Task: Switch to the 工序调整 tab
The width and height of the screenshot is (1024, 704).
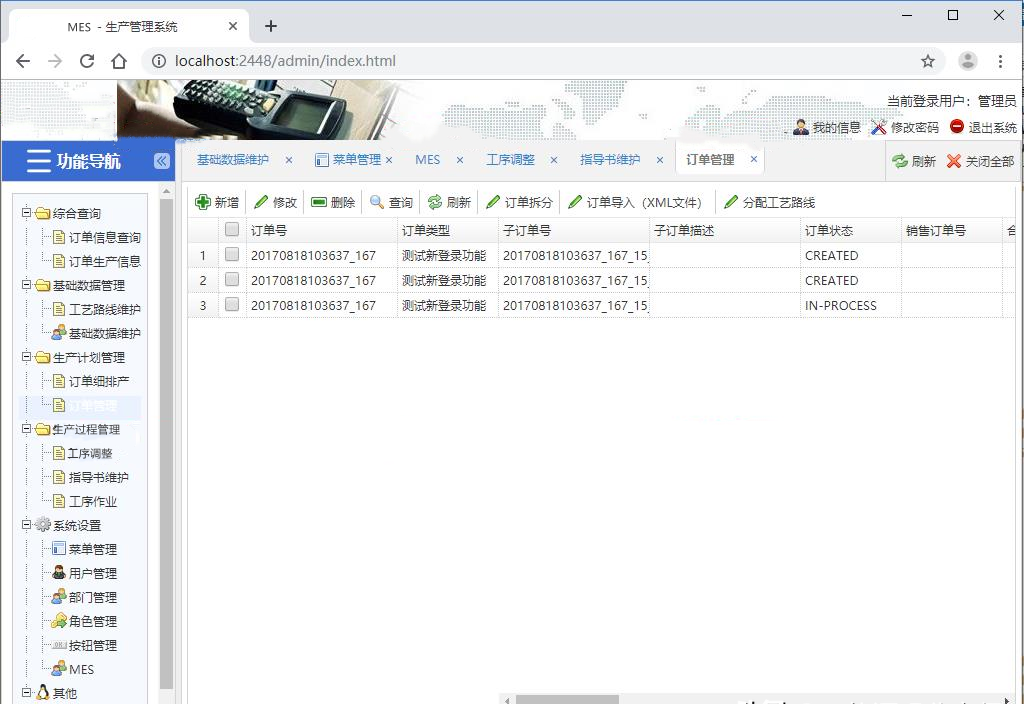Action: [511, 160]
